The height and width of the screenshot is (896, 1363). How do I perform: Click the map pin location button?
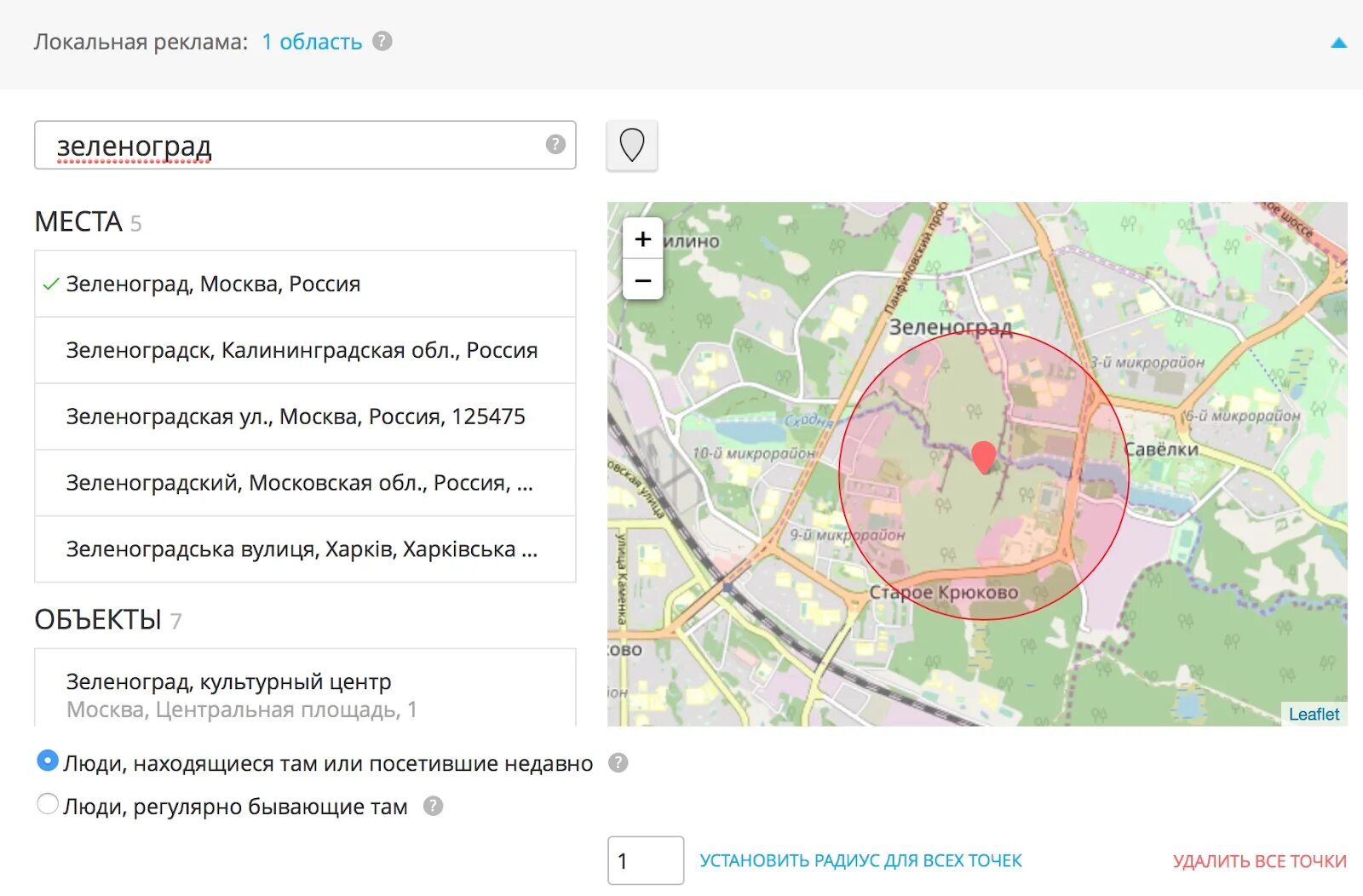tap(631, 145)
